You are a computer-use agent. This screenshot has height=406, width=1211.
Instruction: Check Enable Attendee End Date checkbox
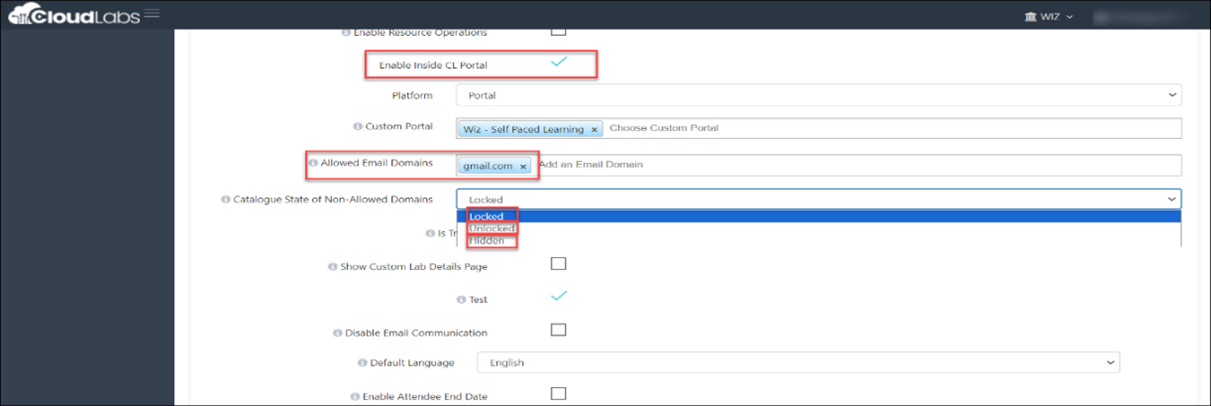click(x=559, y=394)
